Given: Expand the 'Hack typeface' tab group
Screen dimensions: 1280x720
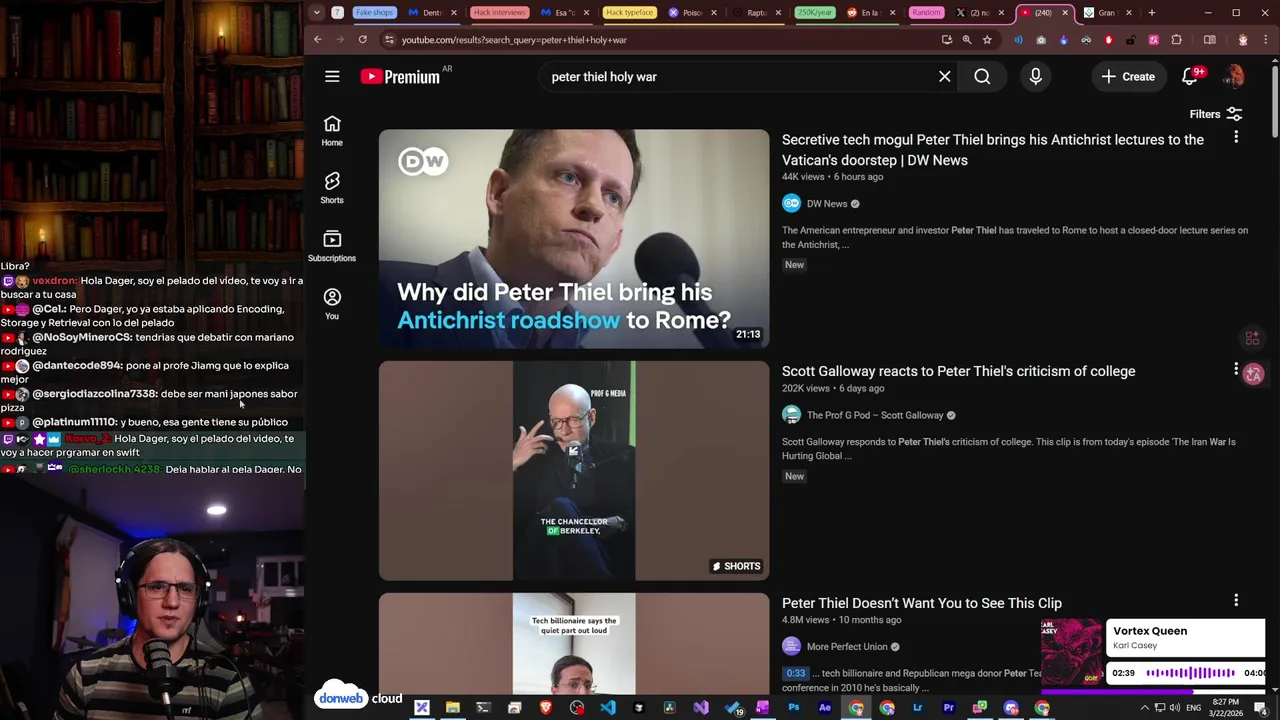Looking at the screenshot, I should click(629, 13).
